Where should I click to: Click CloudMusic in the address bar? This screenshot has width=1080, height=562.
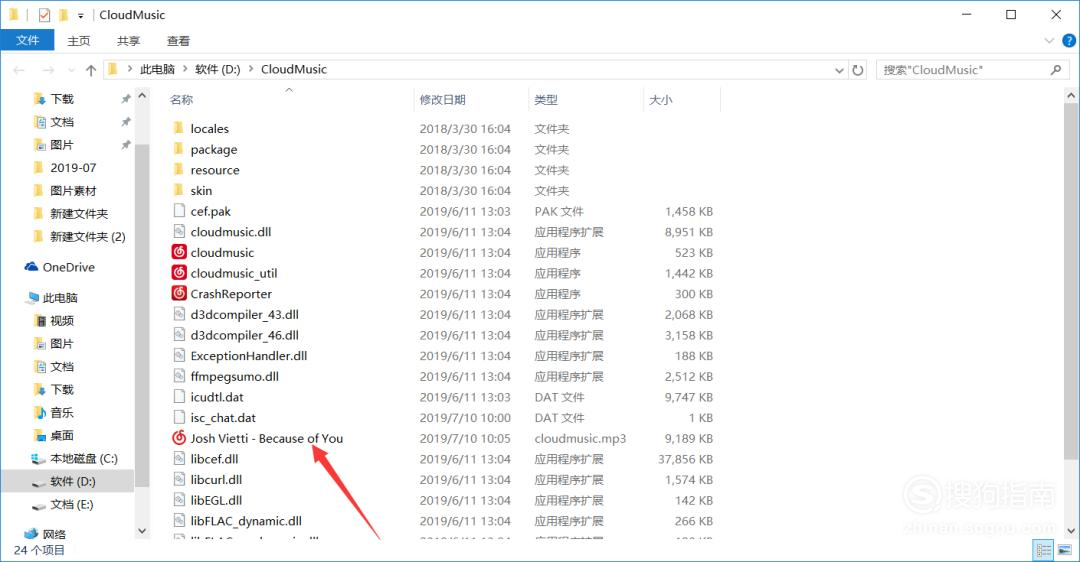click(x=294, y=69)
